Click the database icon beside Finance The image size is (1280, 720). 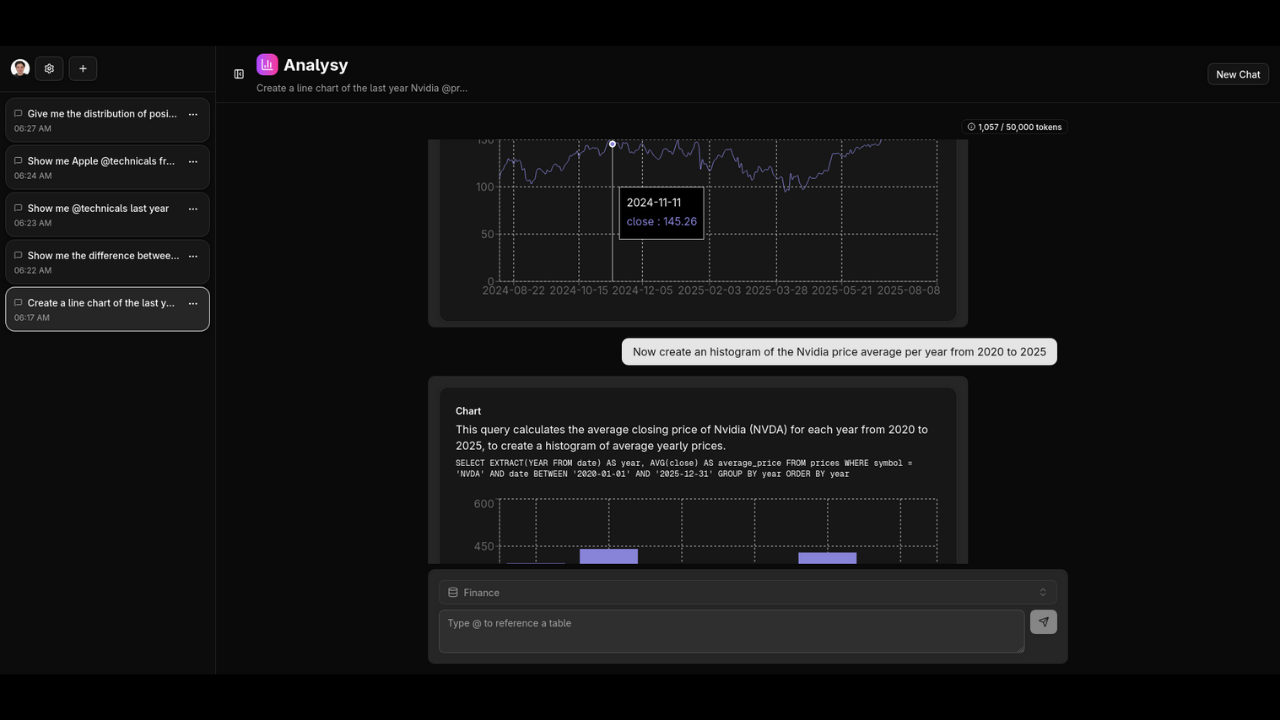tap(453, 592)
